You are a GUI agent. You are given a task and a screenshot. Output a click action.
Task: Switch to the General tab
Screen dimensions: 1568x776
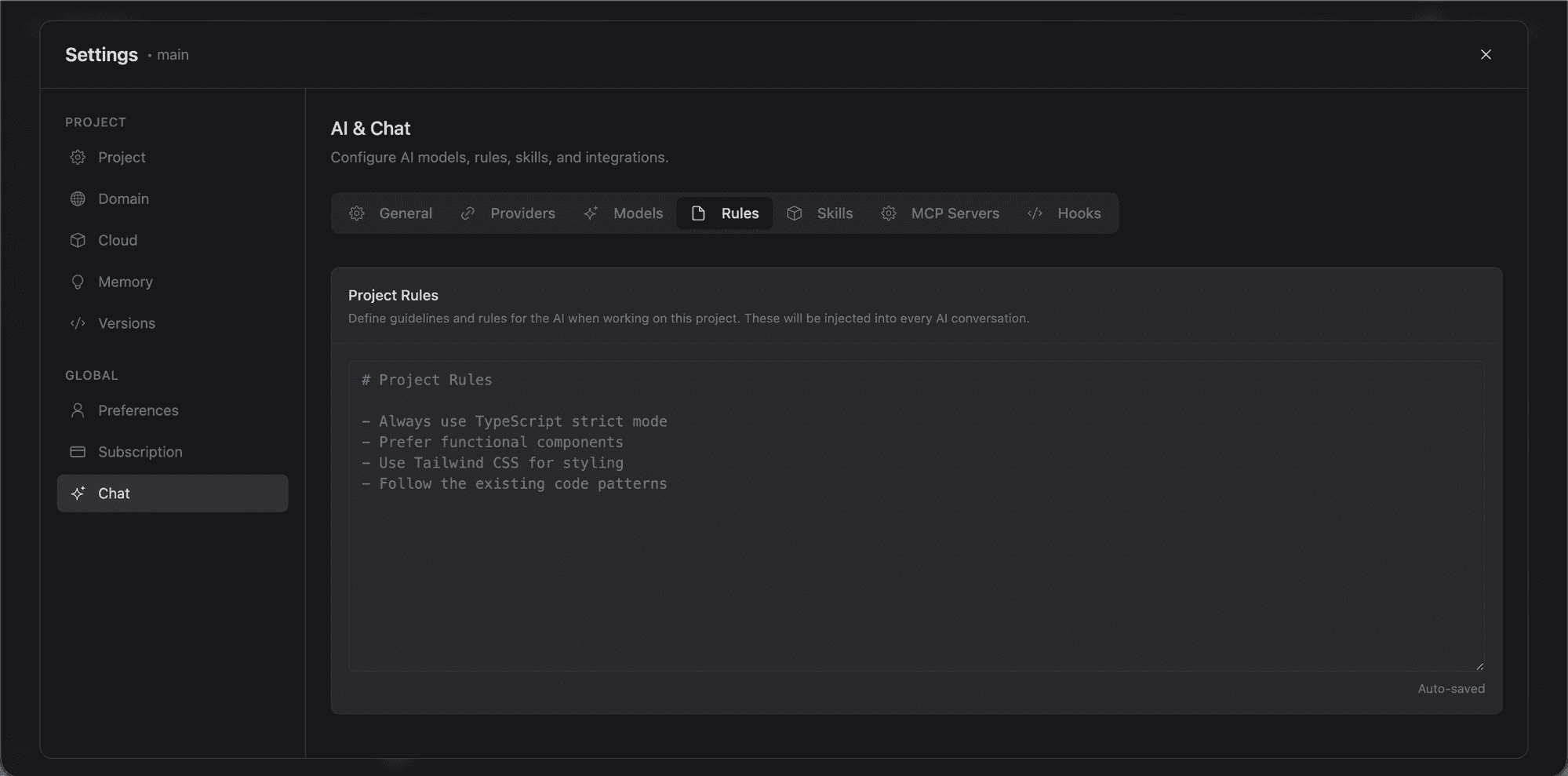(391, 213)
